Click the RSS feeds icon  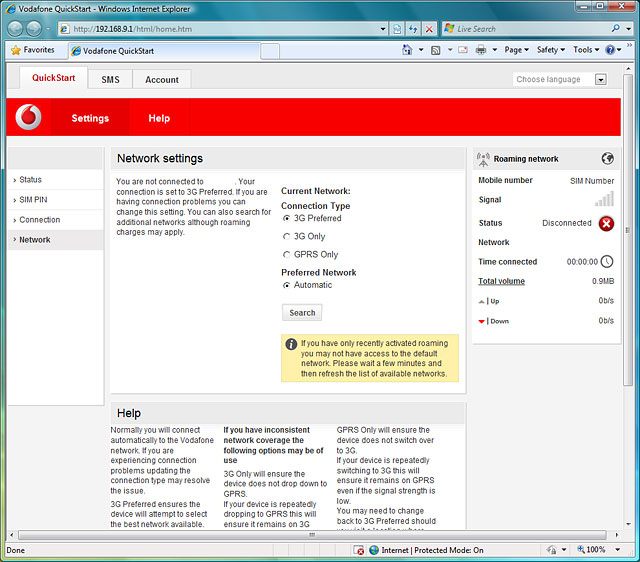(436, 49)
